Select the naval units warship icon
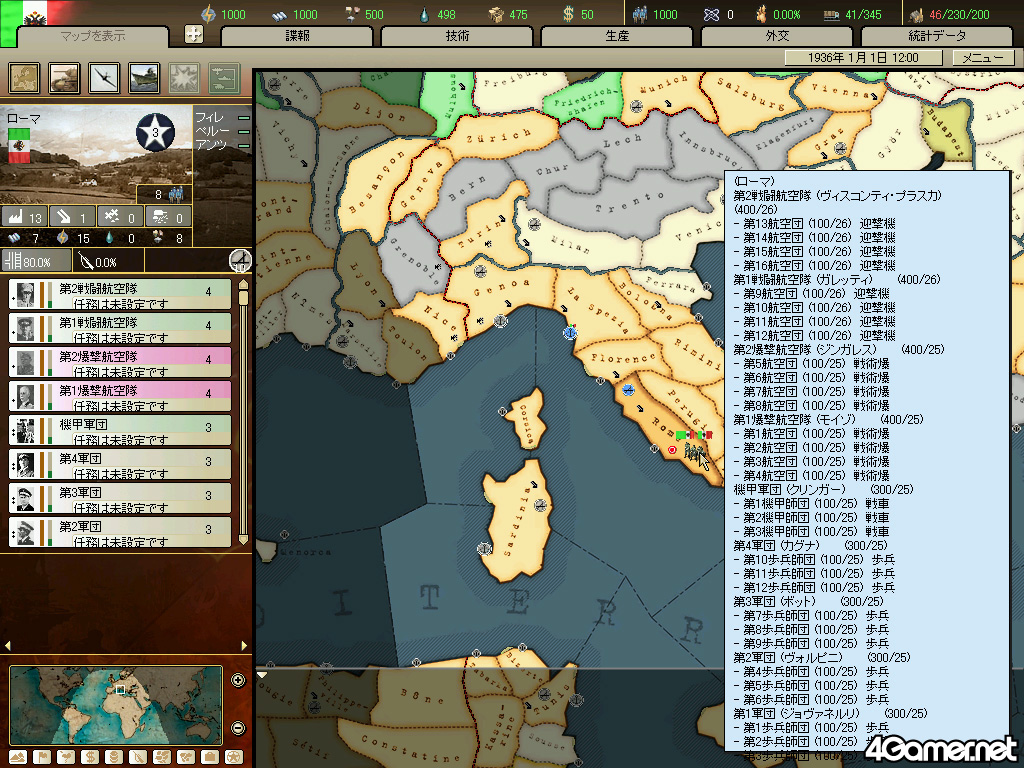Viewport: 1024px width, 768px height. [x=144, y=78]
